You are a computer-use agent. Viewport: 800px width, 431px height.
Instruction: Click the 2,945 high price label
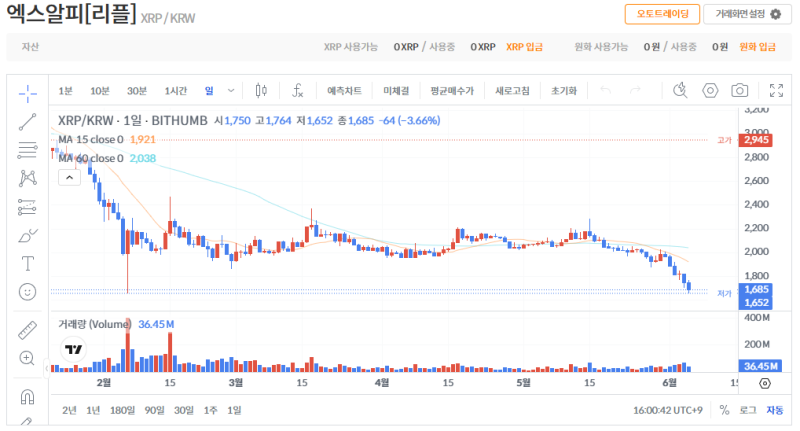[x=756, y=140]
